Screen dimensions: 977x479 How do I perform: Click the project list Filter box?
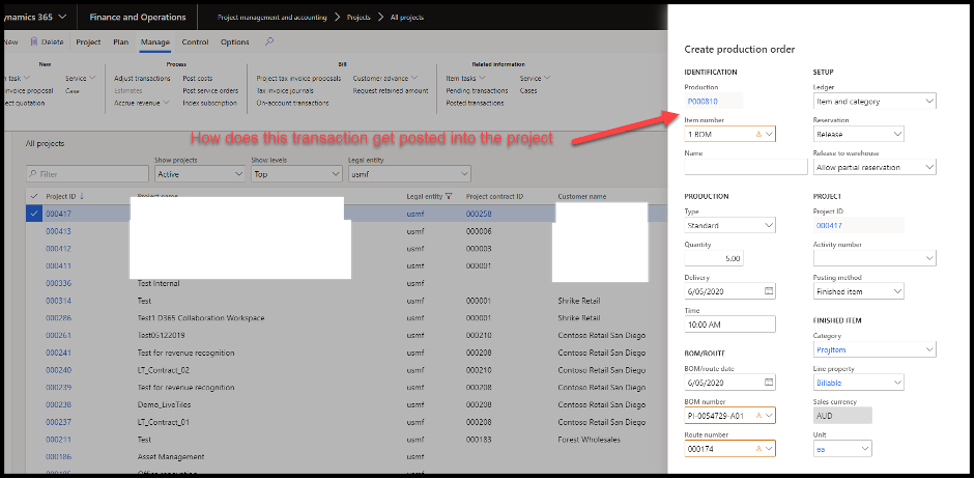click(x=88, y=174)
